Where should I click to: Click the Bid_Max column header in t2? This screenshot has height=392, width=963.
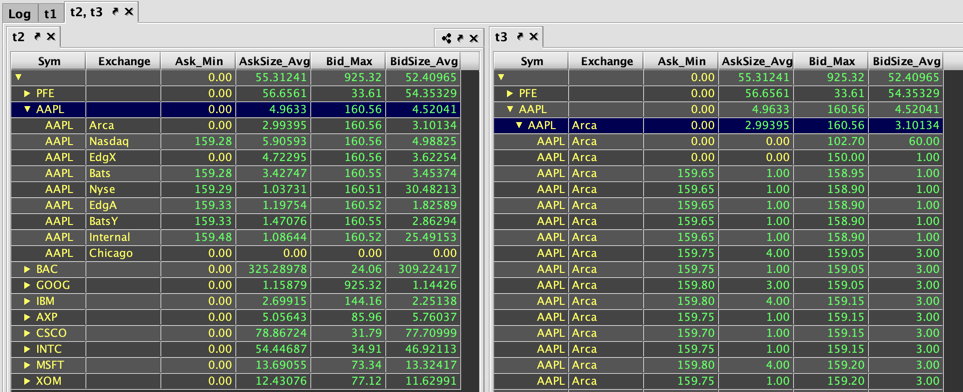pyautogui.click(x=348, y=61)
